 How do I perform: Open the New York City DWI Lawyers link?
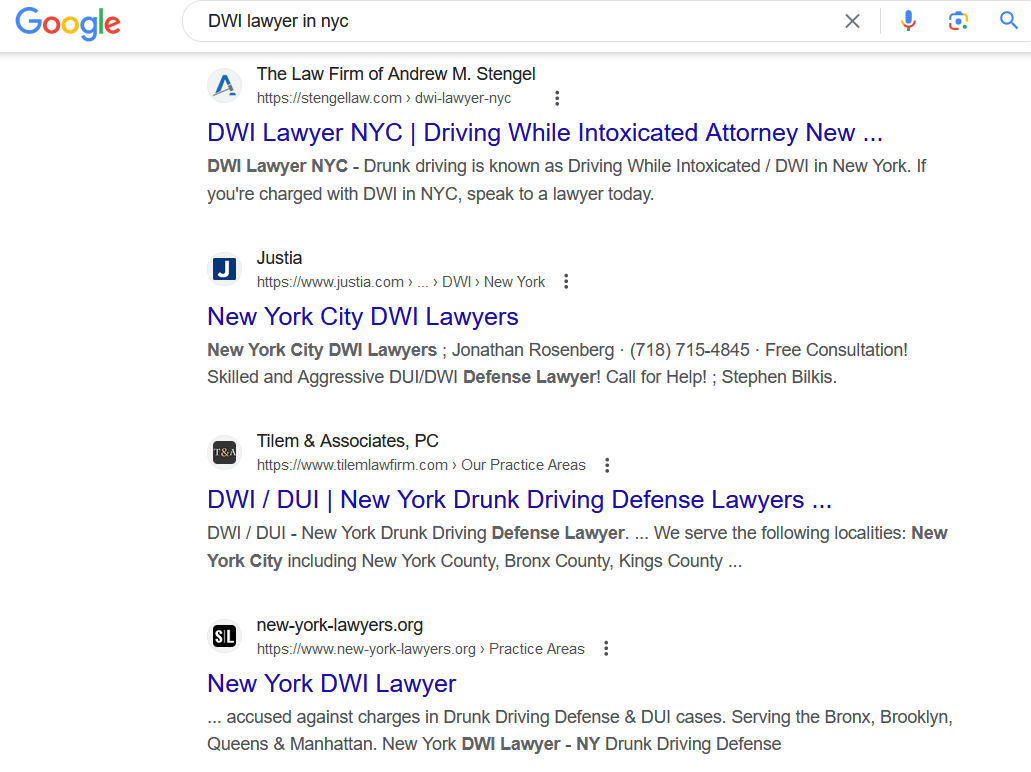click(363, 317)
